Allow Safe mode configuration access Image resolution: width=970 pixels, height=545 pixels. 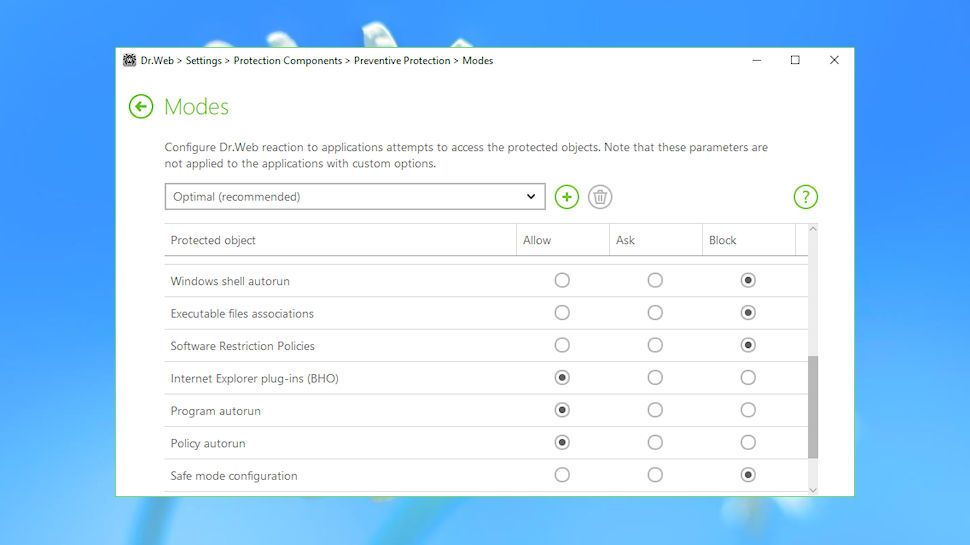coord(562,475)
